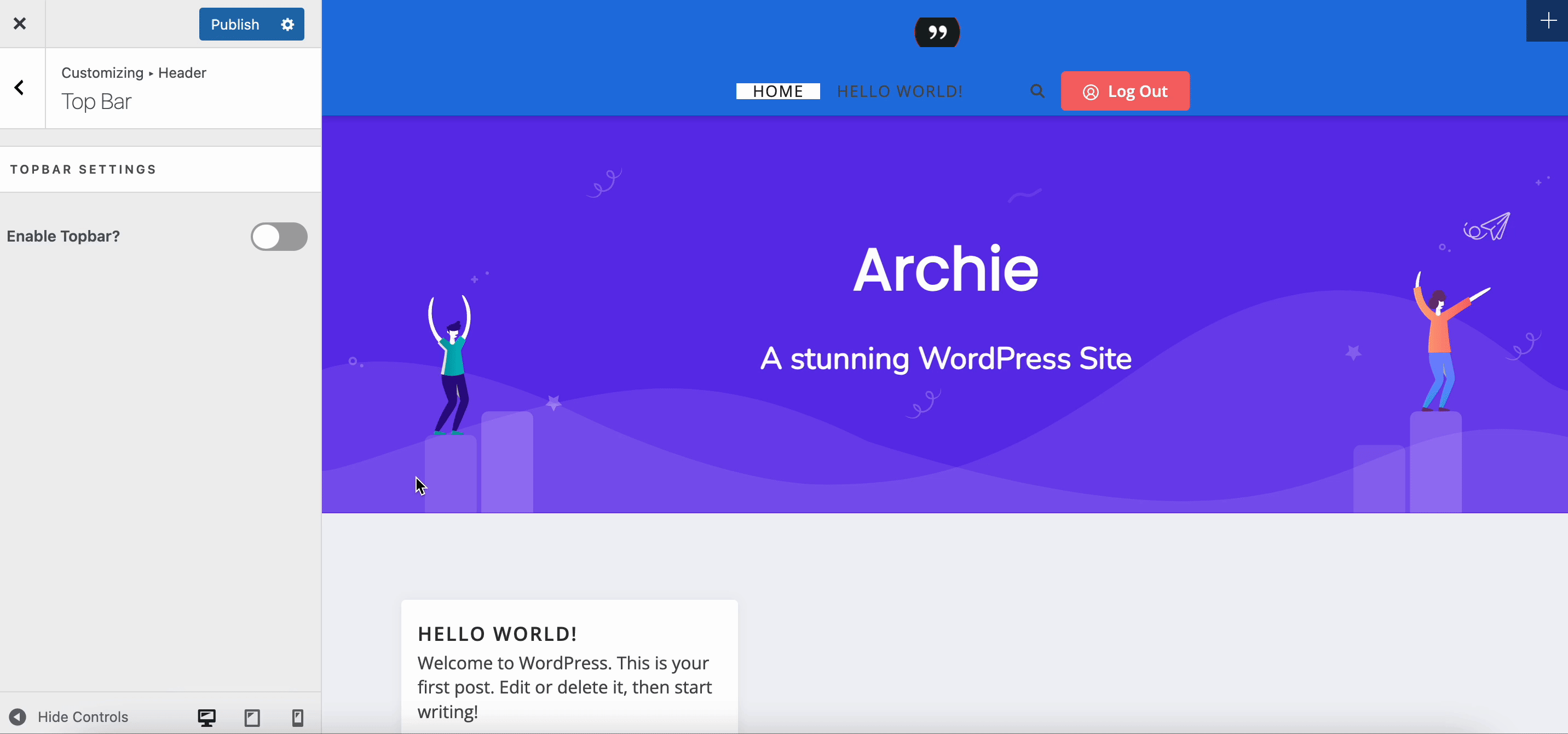The width and height of the screenshot is (1568, 734).
Task: Click the tablet preview icon in bottom bar
Action: (252, 717)
